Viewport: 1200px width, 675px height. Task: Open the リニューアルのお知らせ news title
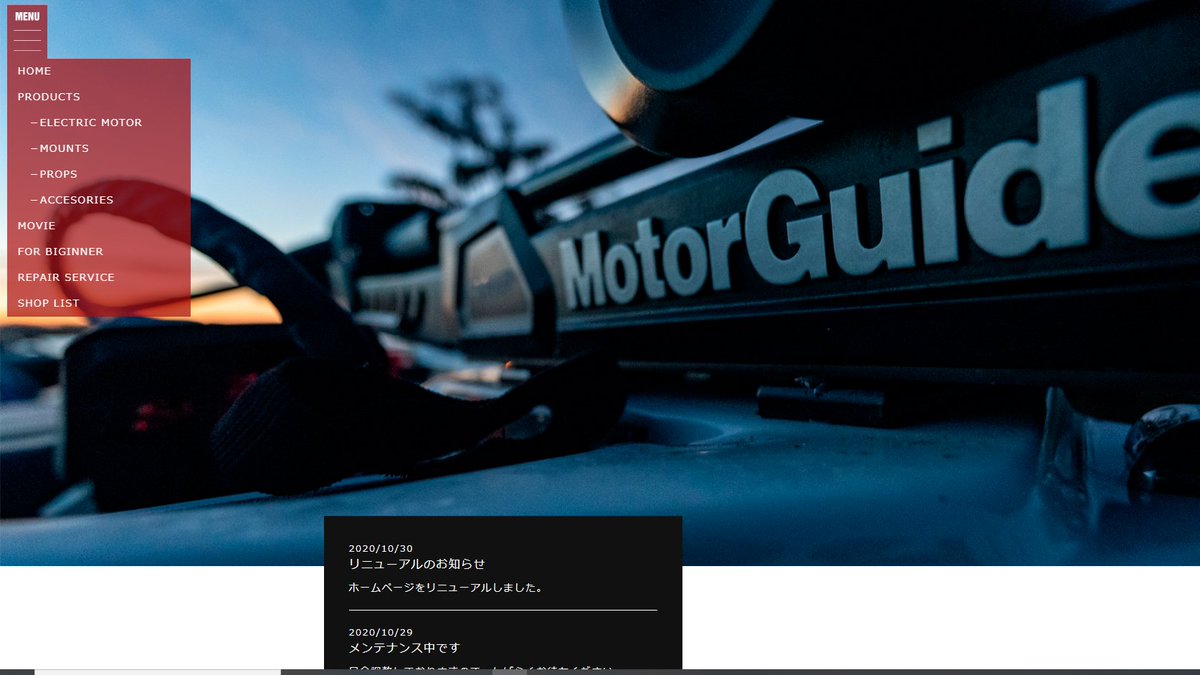[x=417, y=564]
